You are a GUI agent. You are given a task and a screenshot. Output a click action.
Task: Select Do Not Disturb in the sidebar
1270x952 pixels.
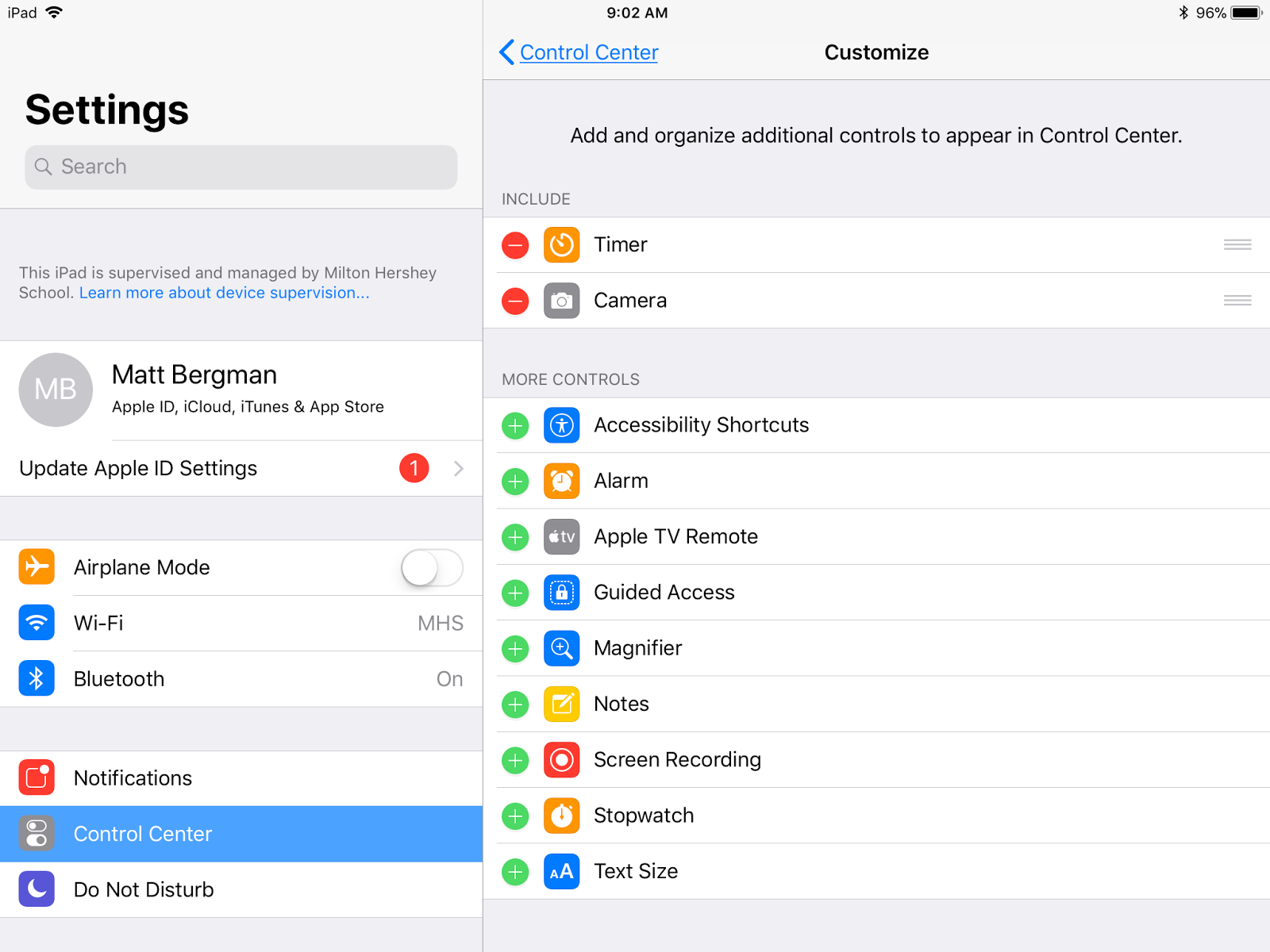[144, 889]
